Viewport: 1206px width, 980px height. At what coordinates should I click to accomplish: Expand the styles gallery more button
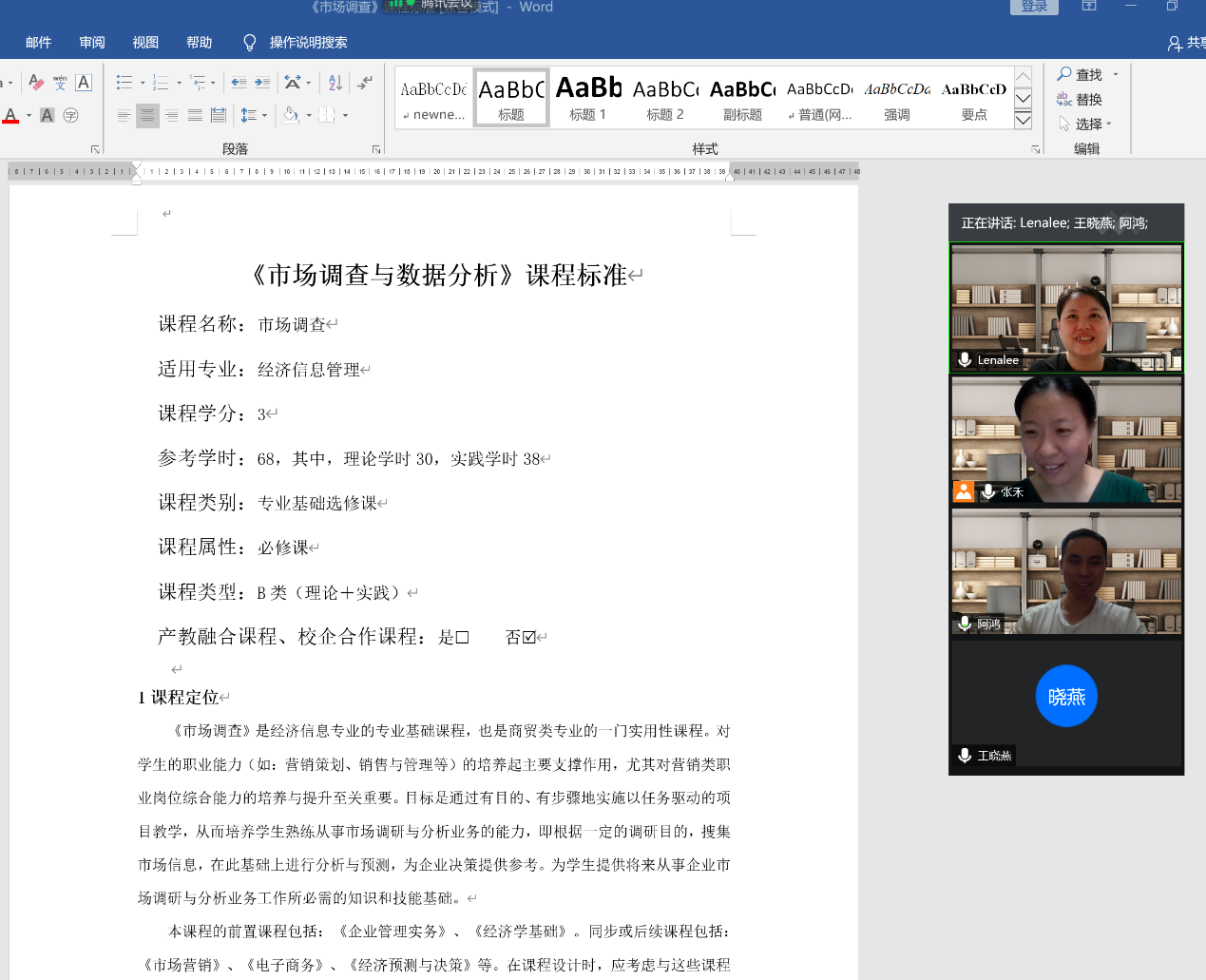pyautogui.click(x=1023, y=120)
